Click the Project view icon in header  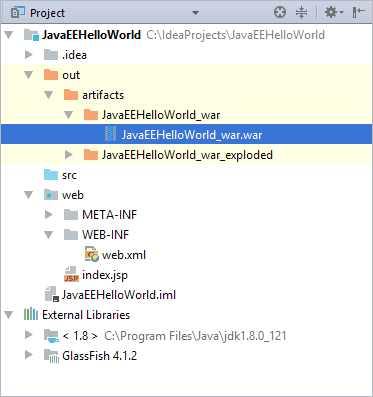click(x=18, y=13)
